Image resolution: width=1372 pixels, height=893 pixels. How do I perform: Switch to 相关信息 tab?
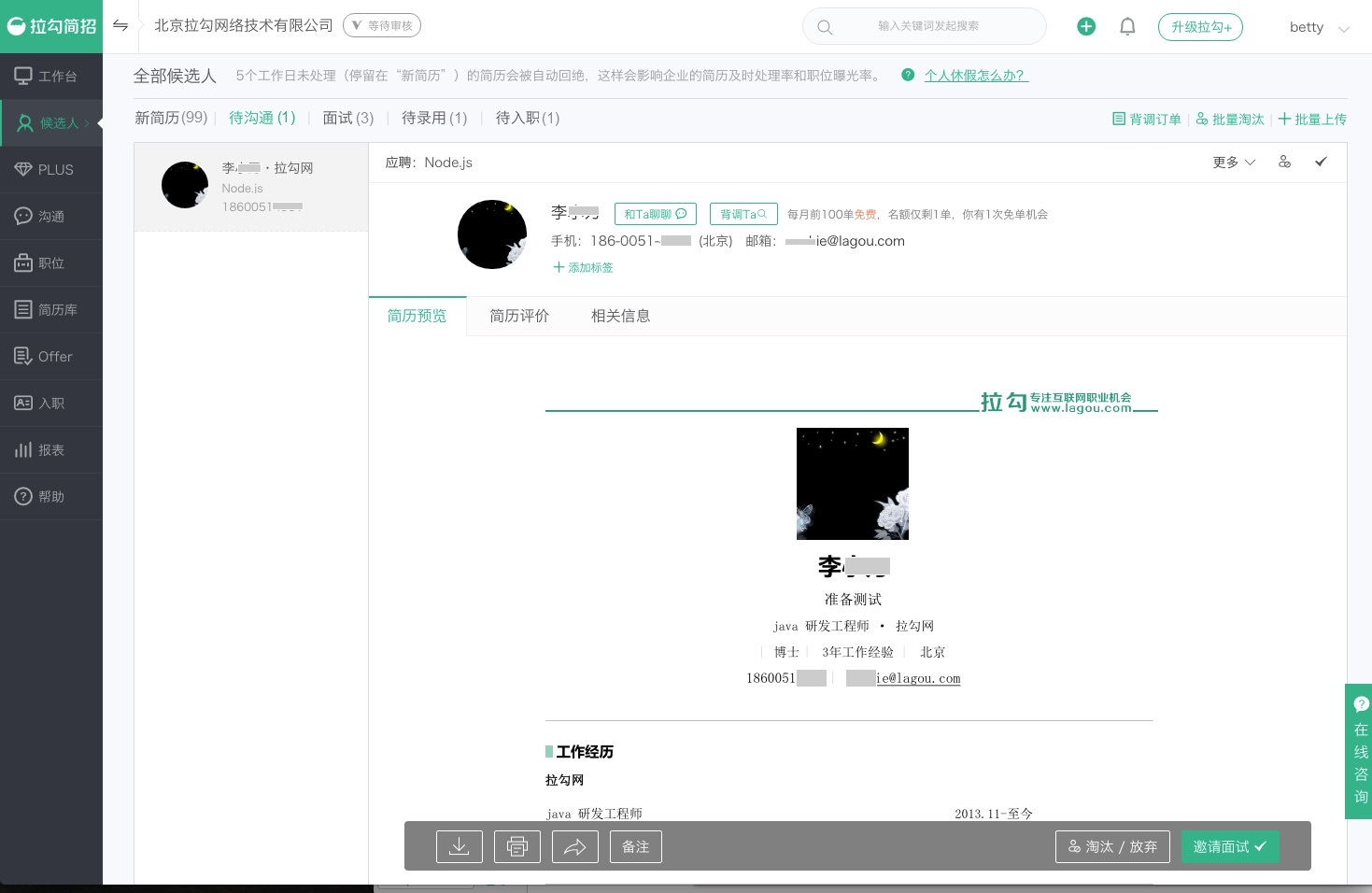[x=621, y=316]
